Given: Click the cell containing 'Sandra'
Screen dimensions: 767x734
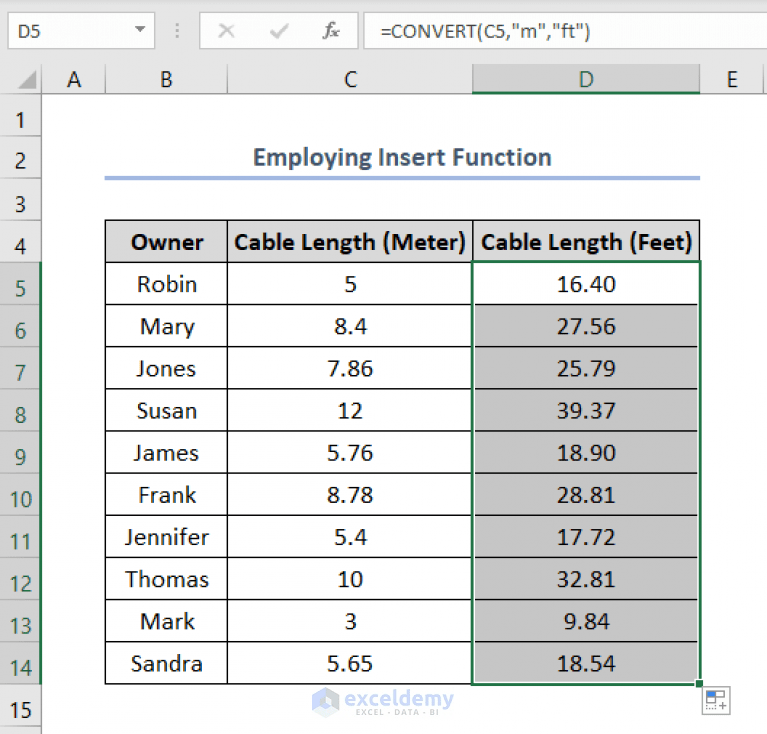Looking at the screenshot, I should (166, 663).
